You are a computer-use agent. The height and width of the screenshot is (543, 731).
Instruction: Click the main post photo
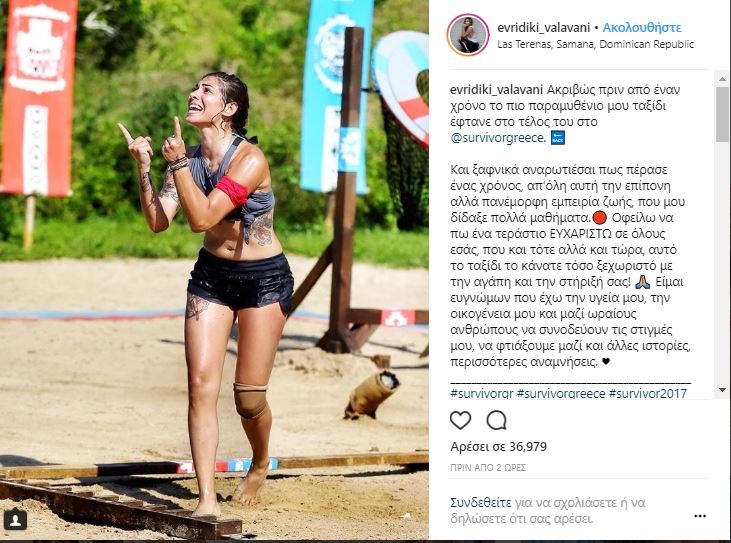click(x=214, y=270)
